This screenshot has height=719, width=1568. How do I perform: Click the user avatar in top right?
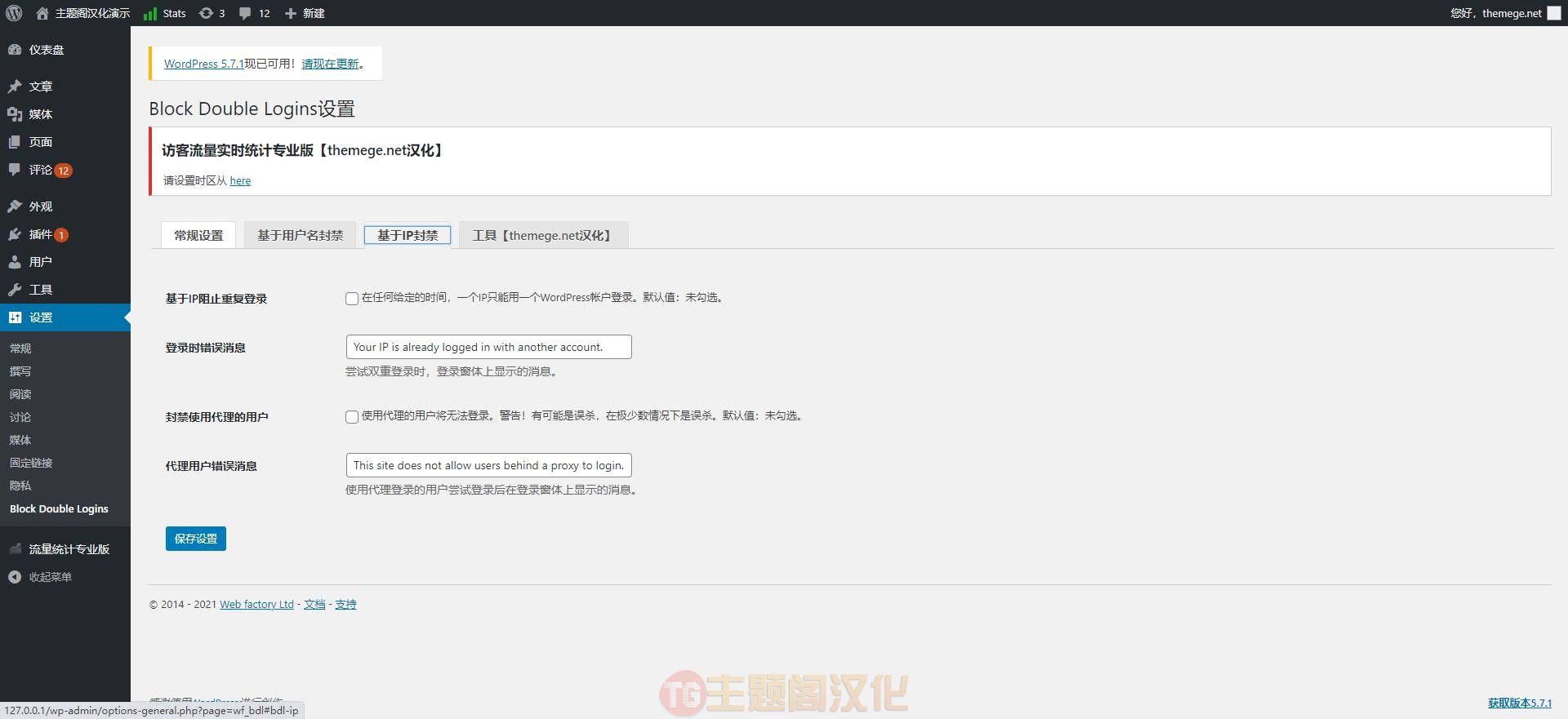coord(1554,13)
